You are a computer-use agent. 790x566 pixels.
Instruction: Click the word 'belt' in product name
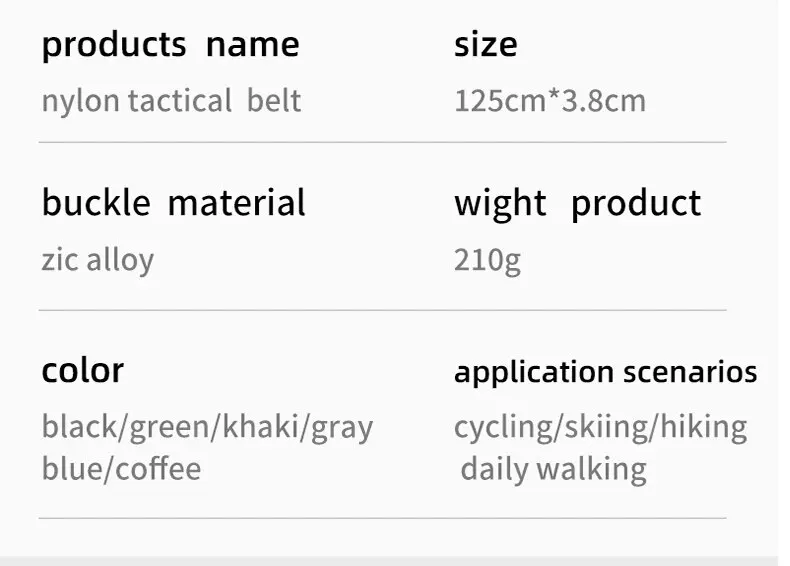pos(274,100)
